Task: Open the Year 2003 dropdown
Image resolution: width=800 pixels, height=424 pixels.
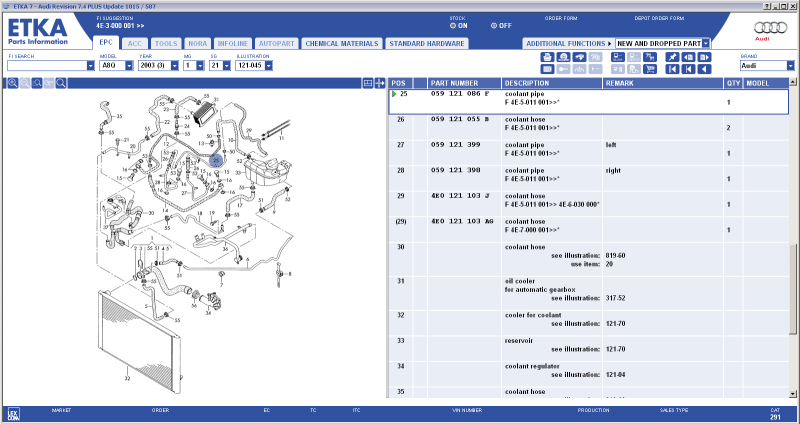Action: [174, 66]
